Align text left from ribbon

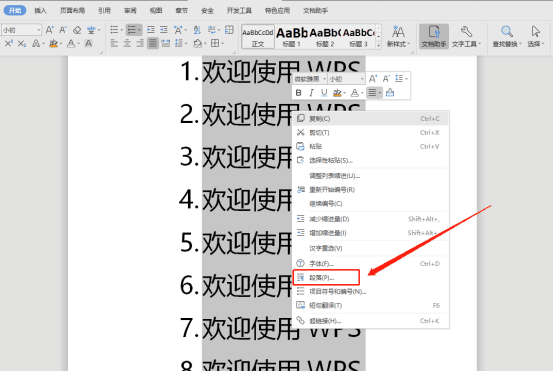[114, 43]
